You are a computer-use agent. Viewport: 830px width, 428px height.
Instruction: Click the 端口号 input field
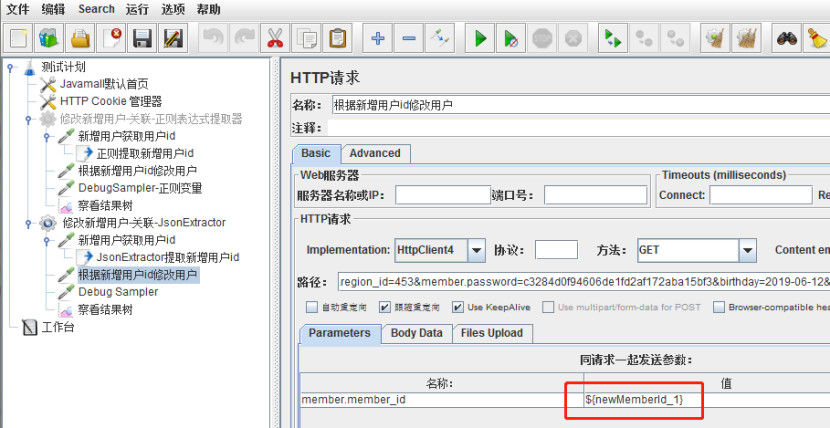596,195
